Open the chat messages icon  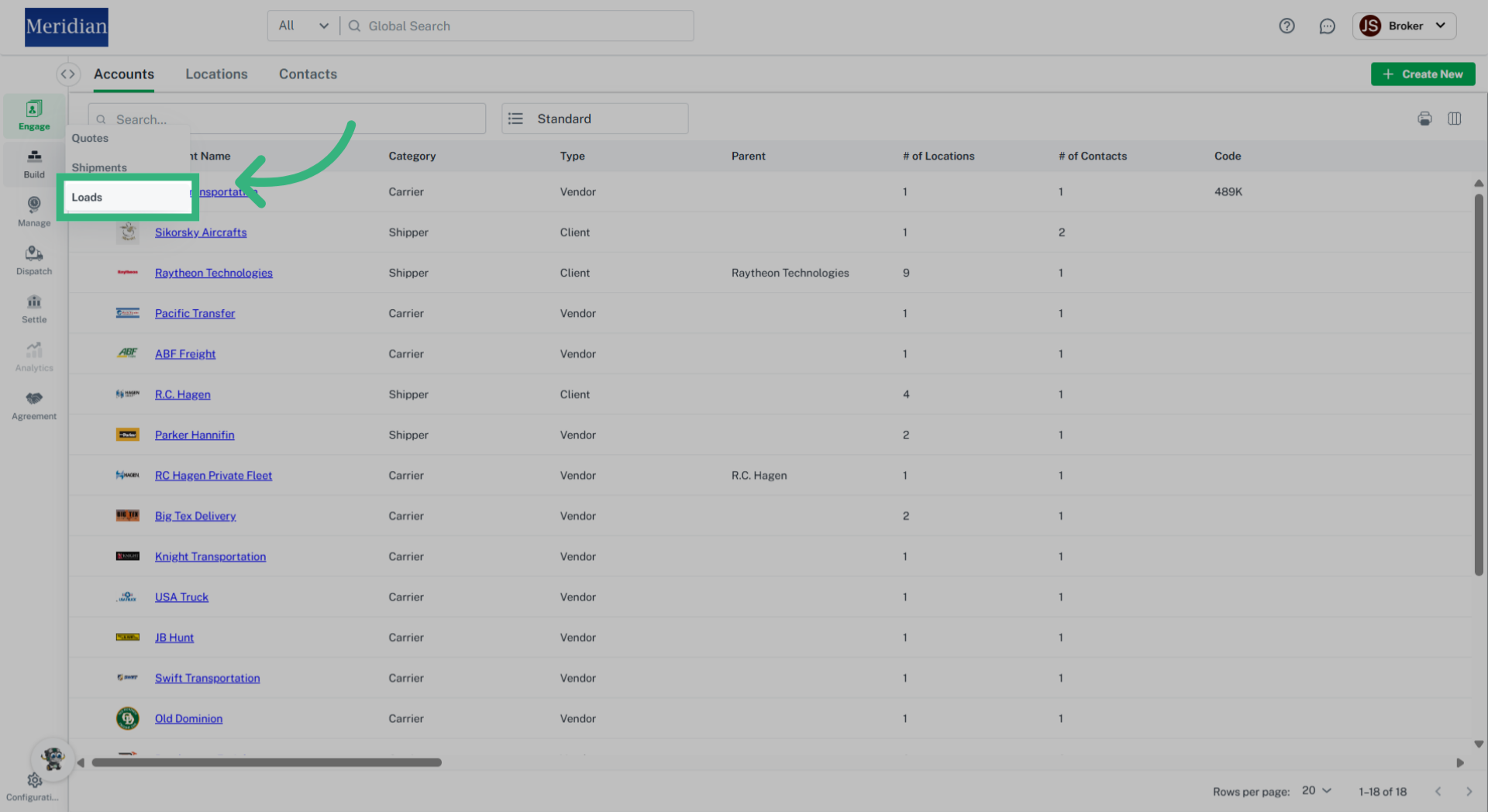pyautogui.click(x=1327, y=26)
